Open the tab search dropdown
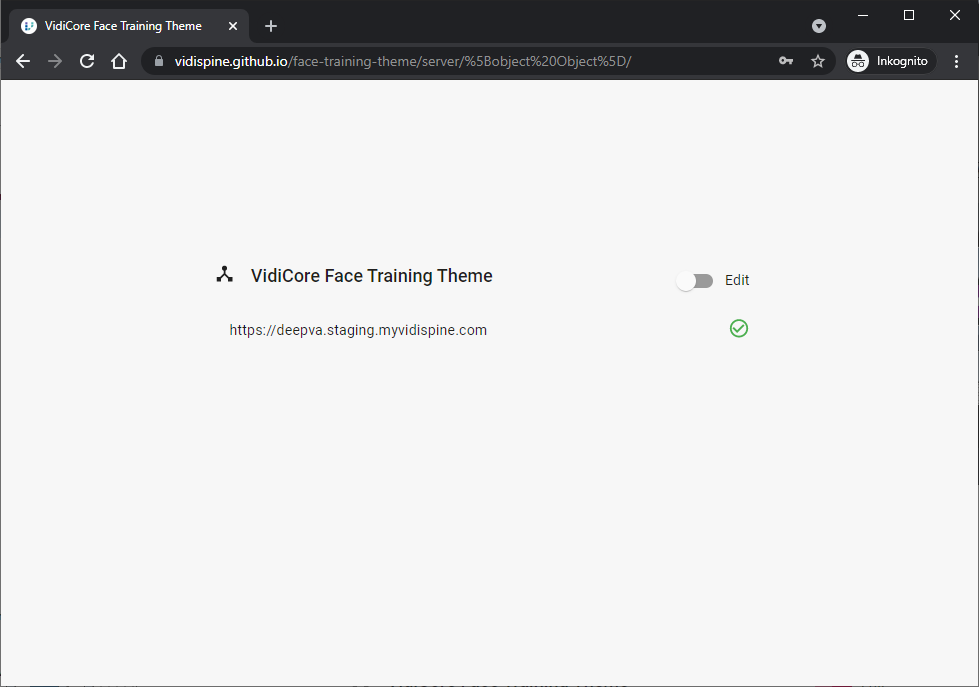 point(819,26)
